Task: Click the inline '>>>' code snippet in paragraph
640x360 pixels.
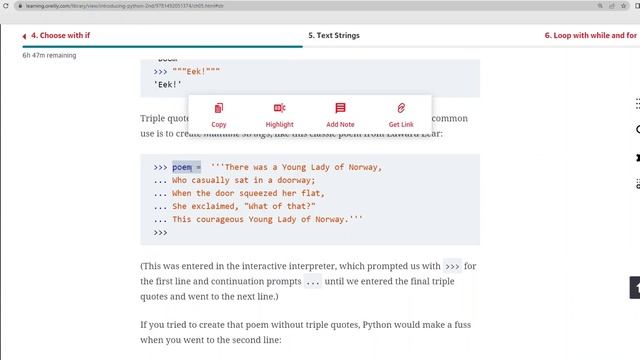Action: point(452,266)
